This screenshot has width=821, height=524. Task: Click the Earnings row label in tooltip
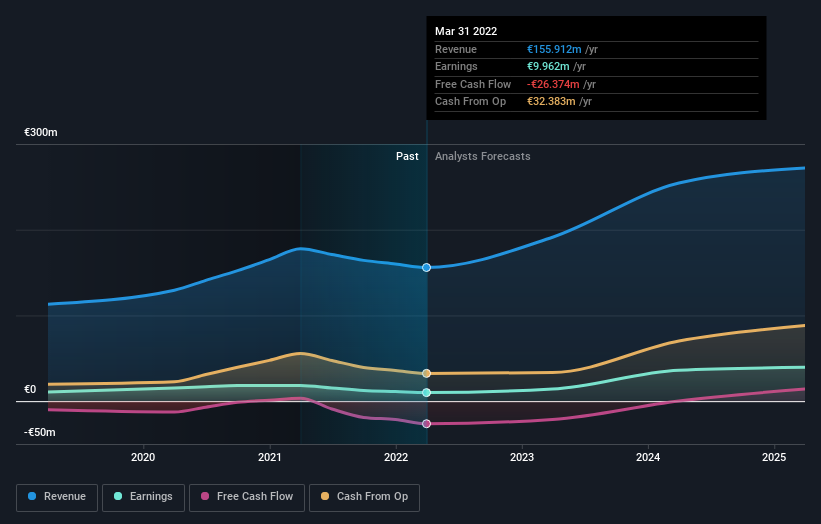456,66
